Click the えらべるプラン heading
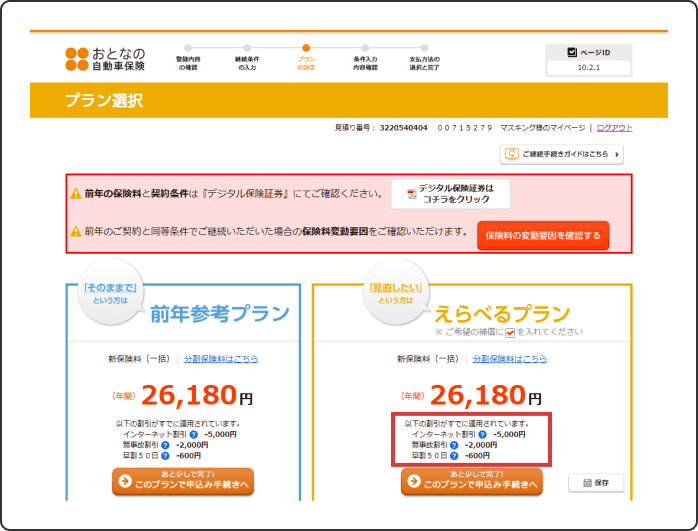The height and width of the screenshot is (531, 698). pos(502,314)
